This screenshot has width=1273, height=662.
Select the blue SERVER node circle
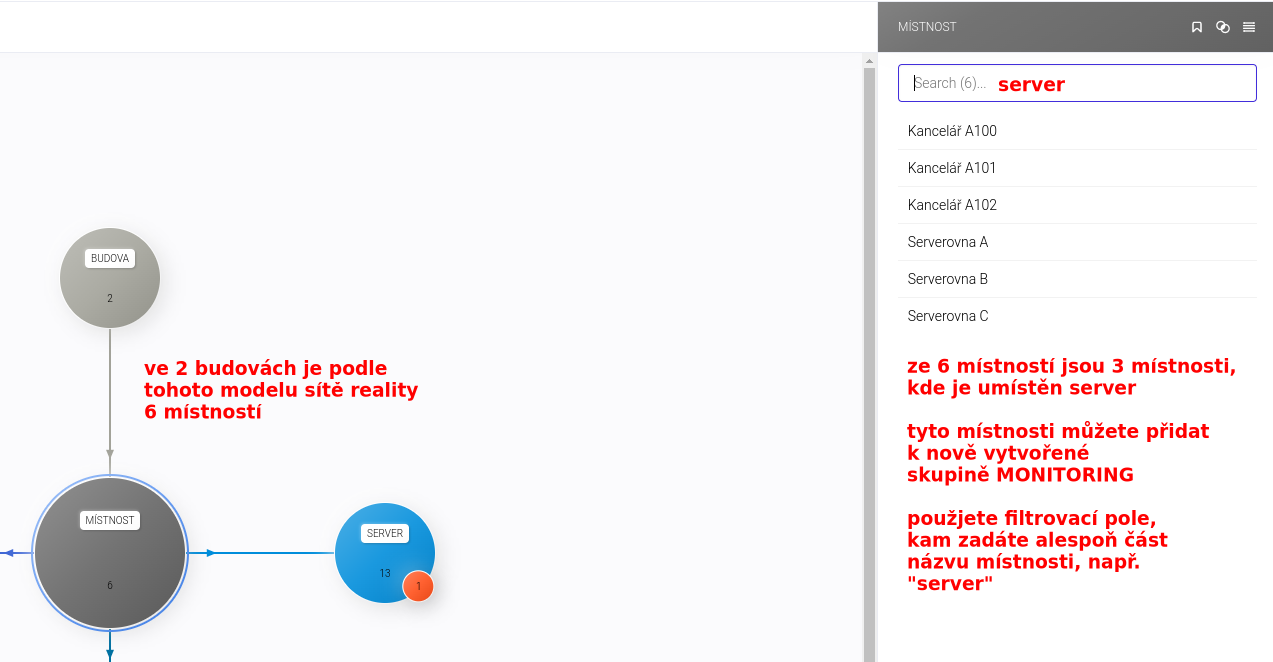click(x=380, y=550)
